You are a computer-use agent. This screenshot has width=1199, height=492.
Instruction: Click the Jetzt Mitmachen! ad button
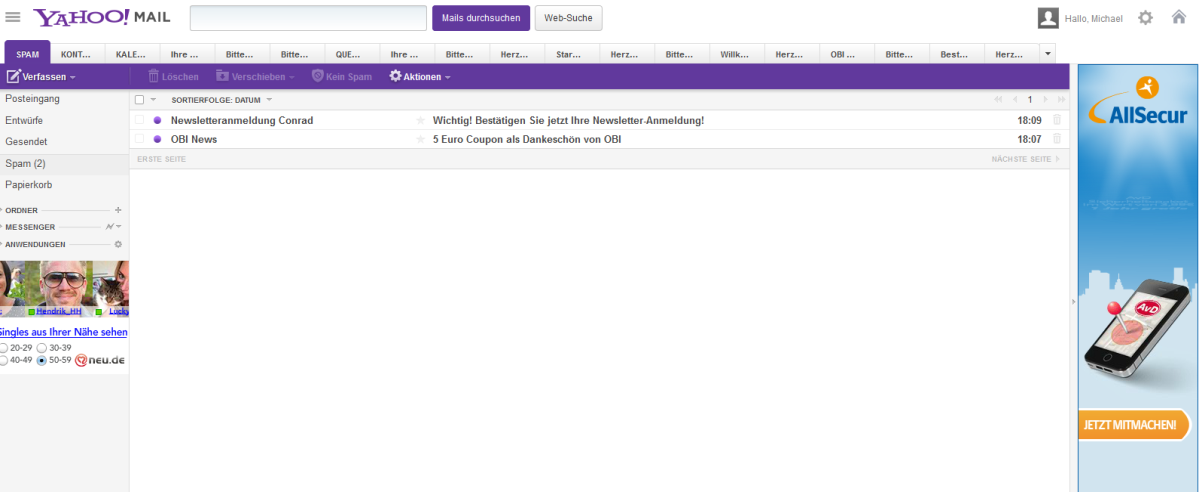point(1134,425)
